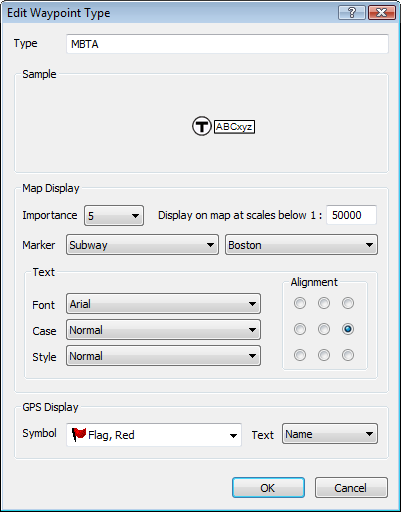Open the GPS Symbol dropdown Flag, Red
The width and height of the screenshot is (401, 512).
(154, 435)
